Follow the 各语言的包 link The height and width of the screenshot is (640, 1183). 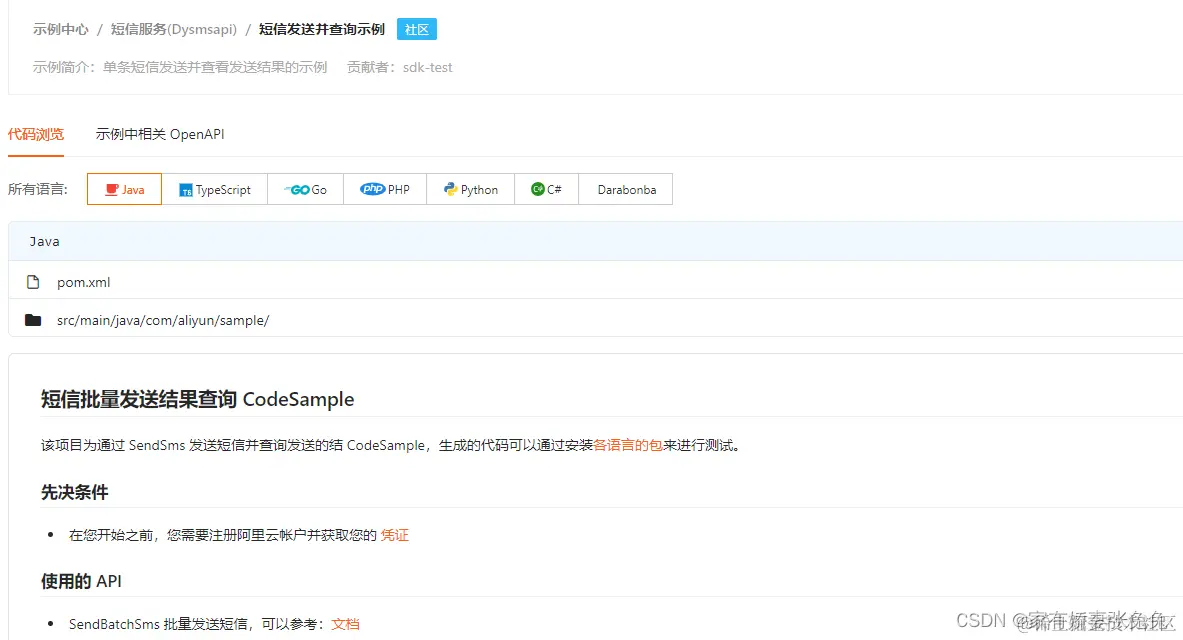point(628,445)
